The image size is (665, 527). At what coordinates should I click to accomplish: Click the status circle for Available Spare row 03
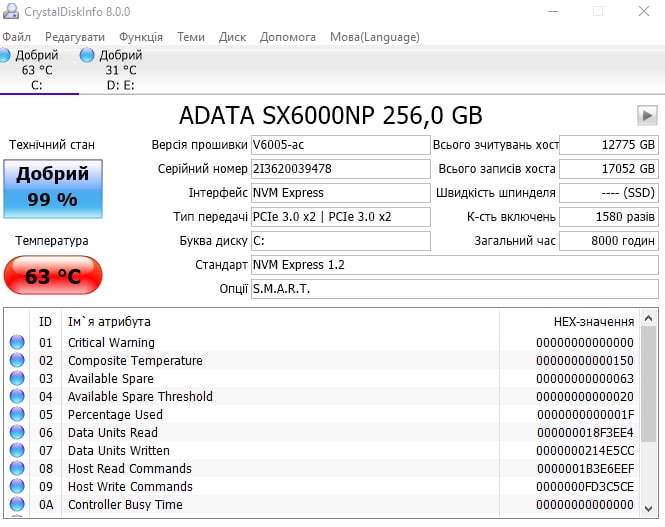(17, 378)
